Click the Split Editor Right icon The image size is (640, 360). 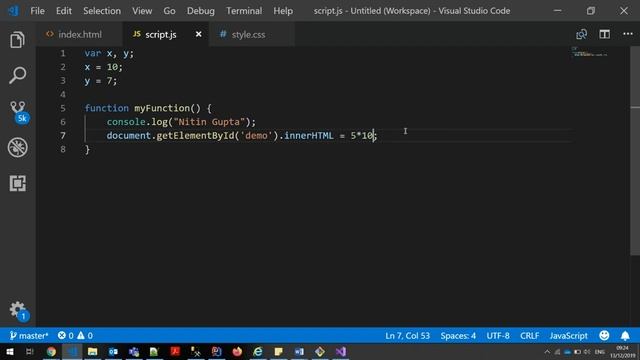click(x=604, y=34)
